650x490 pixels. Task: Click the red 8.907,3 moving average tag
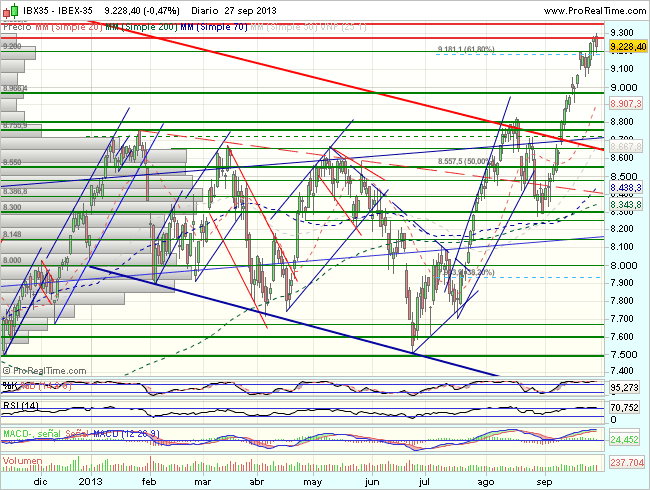click(627, 103)
